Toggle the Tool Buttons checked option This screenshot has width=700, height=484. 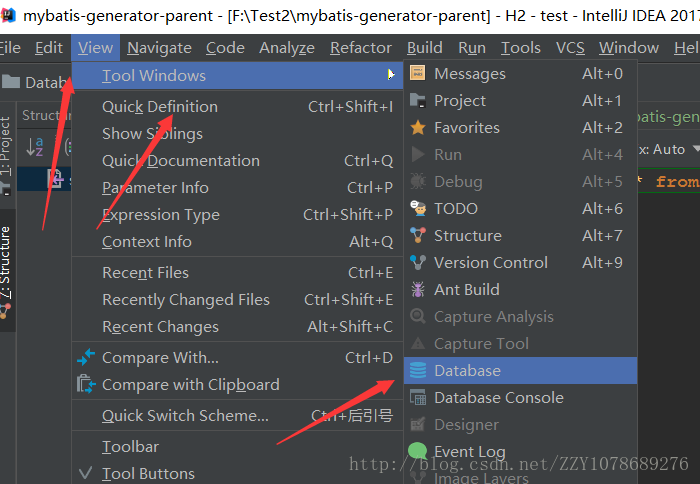pos(237,473)
